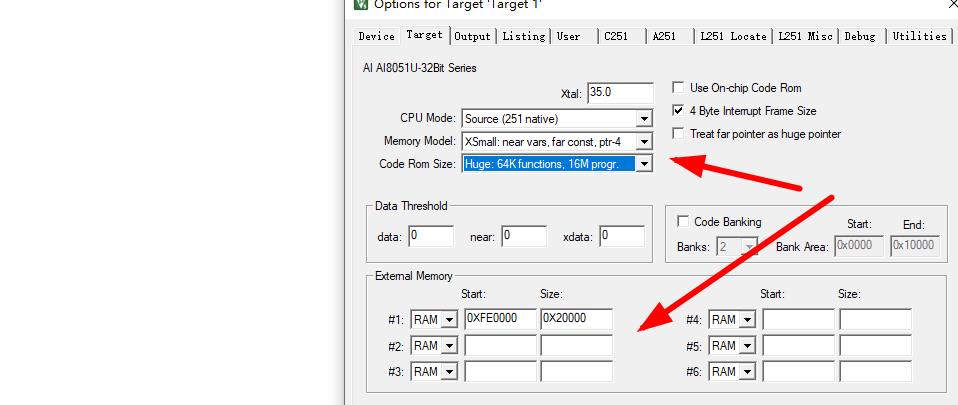Click the Keil uVision icon in title bar
The image size is (958, 405).
[361, 4]
